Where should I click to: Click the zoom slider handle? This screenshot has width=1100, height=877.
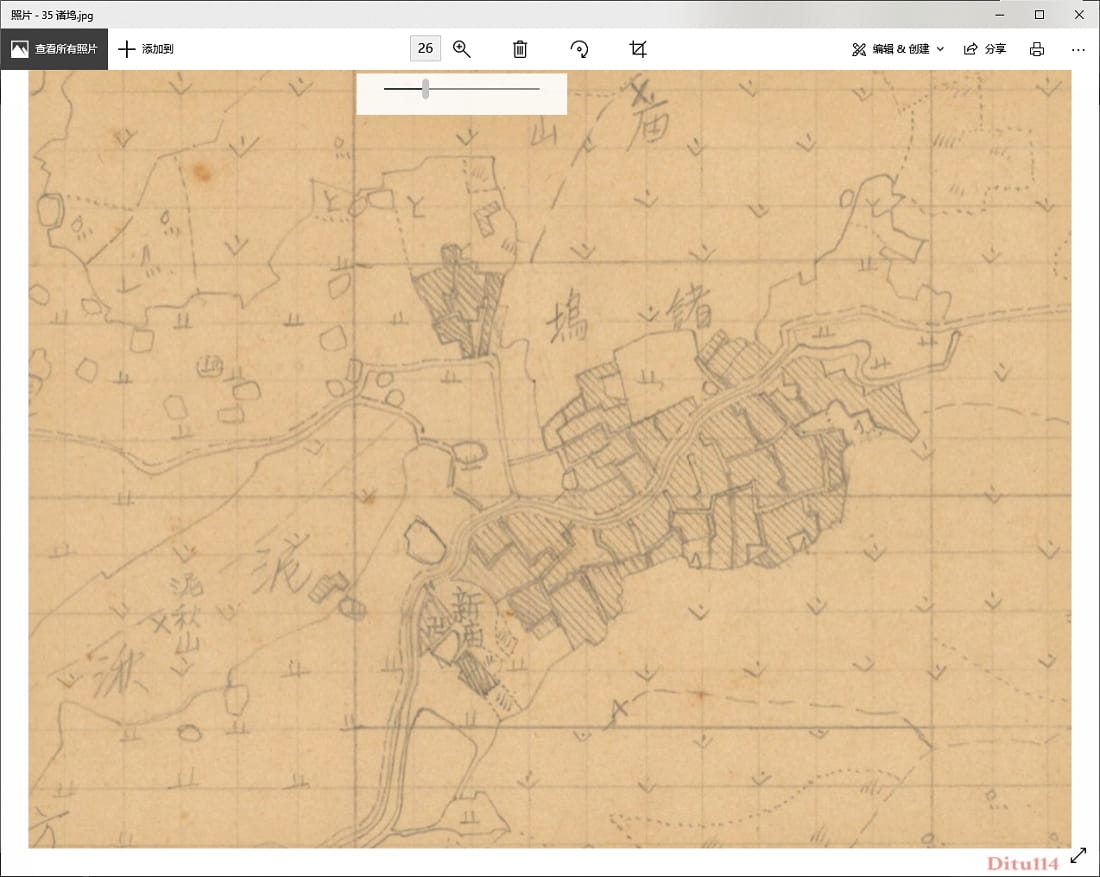click(x=426, y=89)
